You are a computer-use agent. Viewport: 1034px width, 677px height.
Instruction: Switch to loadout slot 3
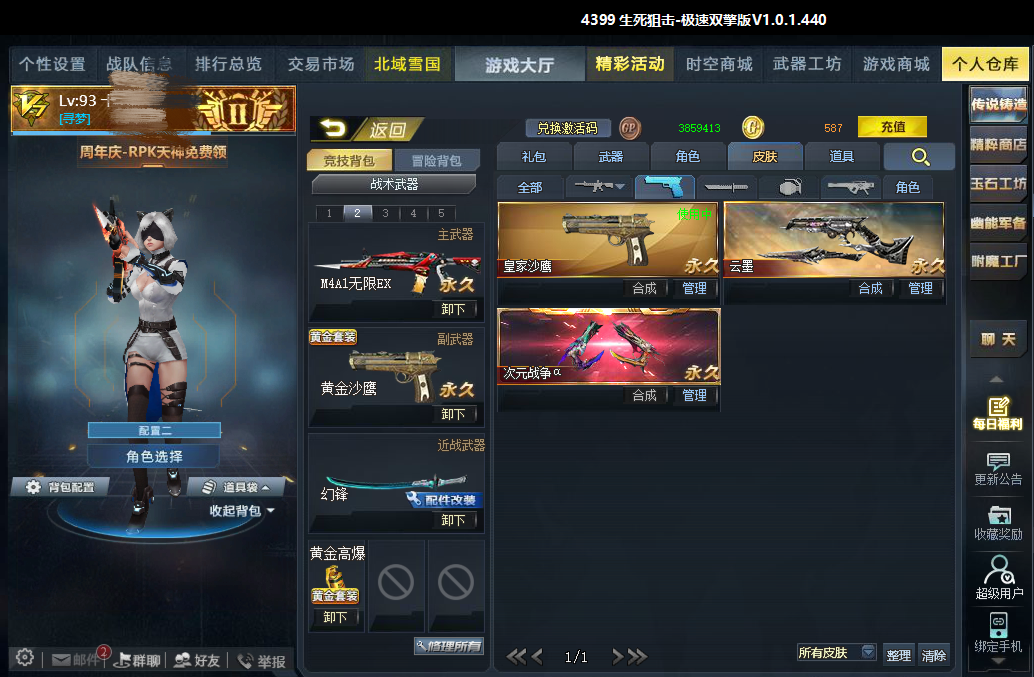point(385,213)
